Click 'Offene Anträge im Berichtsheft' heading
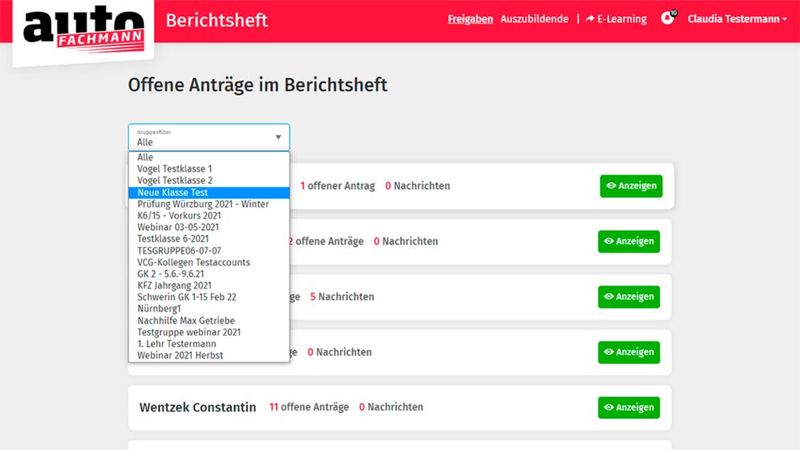The width and height of the screenshot is (800, 450). 258,85
